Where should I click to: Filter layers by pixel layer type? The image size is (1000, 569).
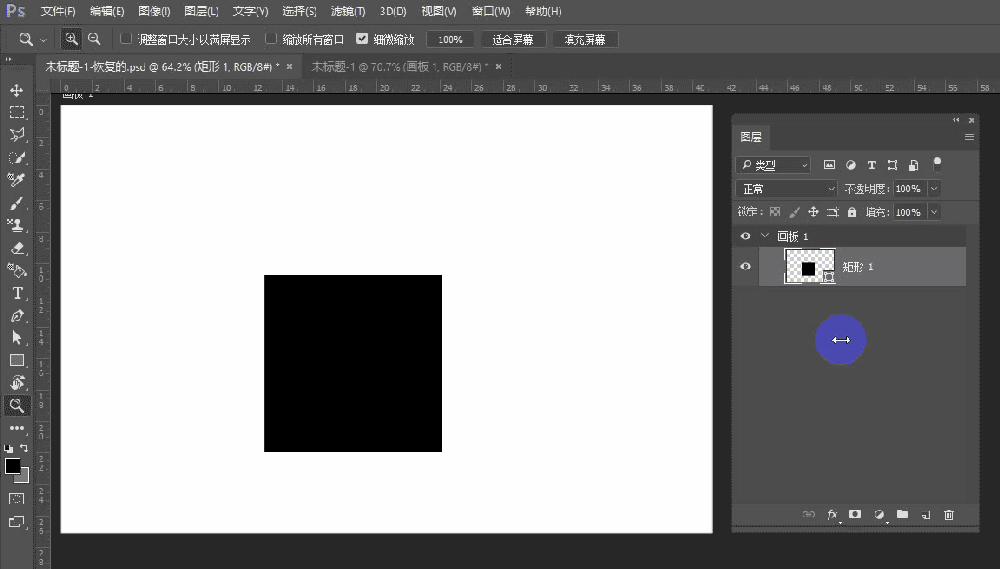(829, 165)
